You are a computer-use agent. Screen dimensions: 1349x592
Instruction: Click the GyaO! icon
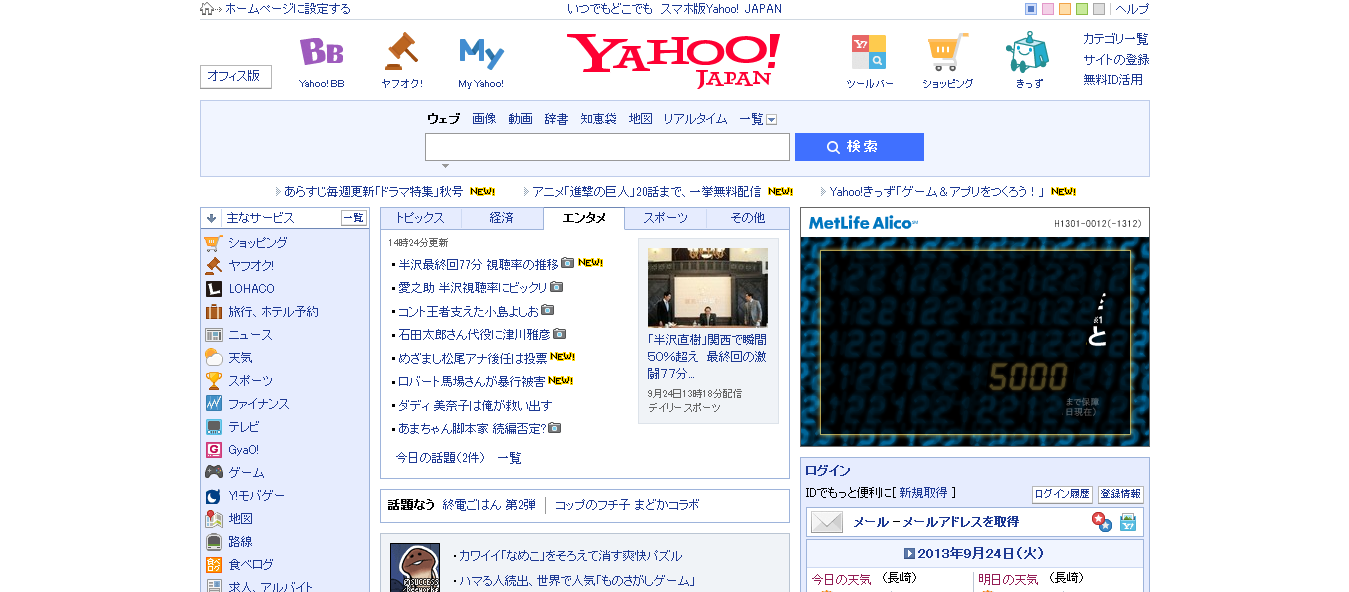point(213,450)
